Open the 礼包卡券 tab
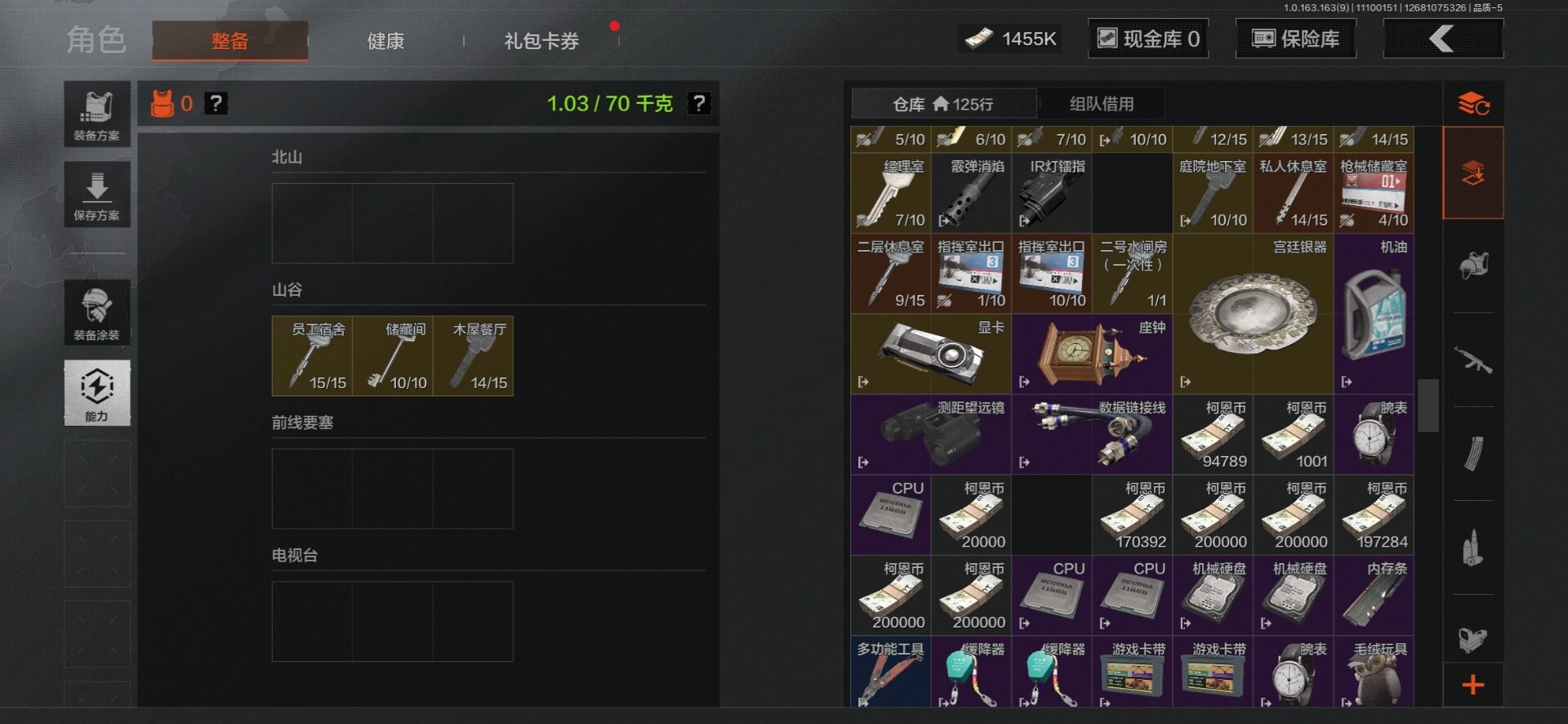 541,41
